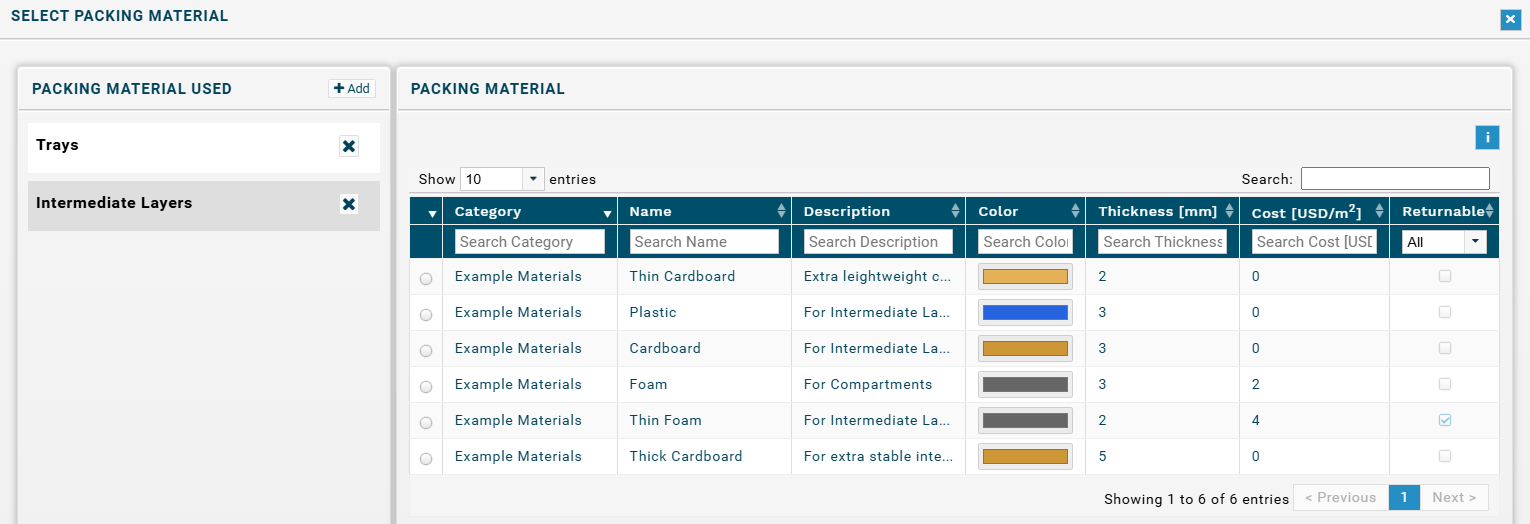Select the Thick Cardboard radio button
The height and width of the screenshot is (524, 1530).
tap(426, 459)
